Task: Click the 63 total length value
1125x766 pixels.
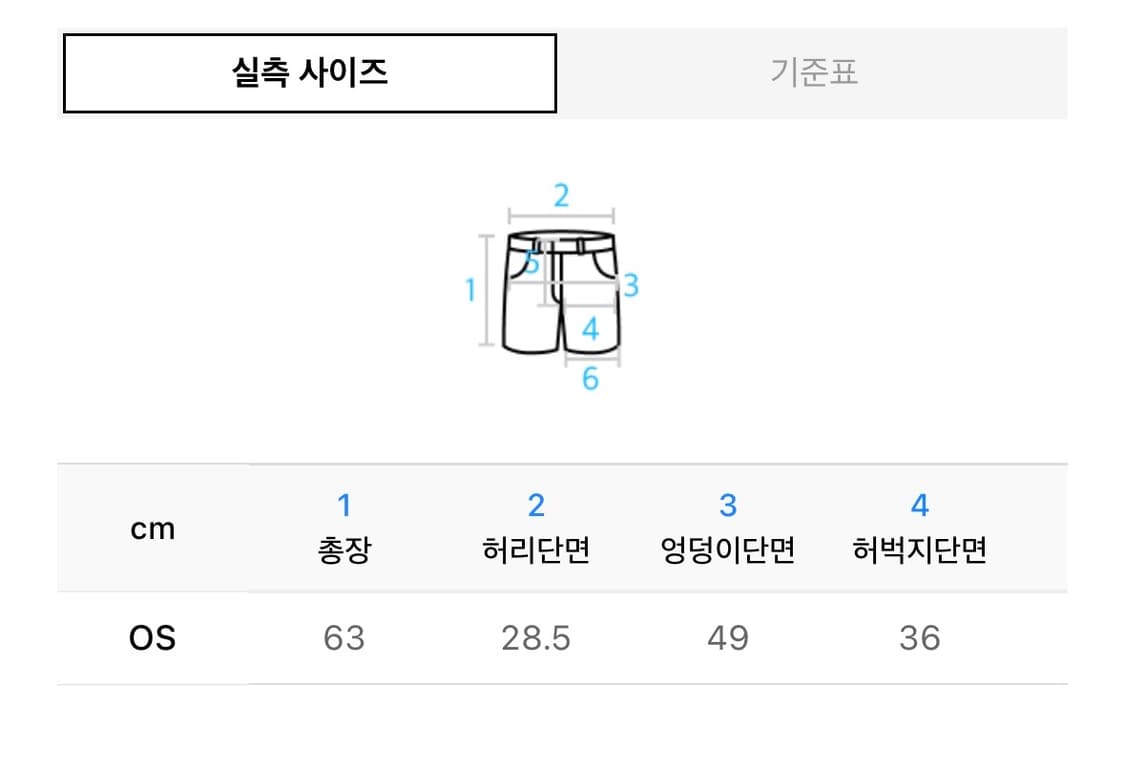Action: coord(344,638)
